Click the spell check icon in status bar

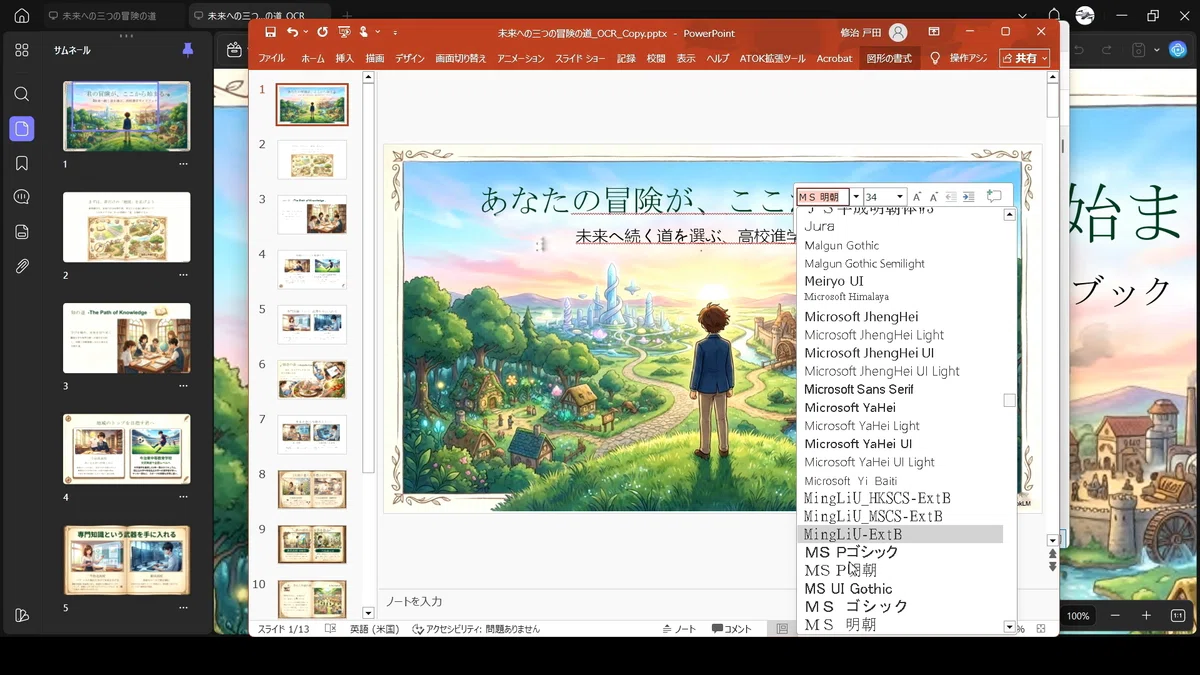pyautogui.click(x=331, y=629)
